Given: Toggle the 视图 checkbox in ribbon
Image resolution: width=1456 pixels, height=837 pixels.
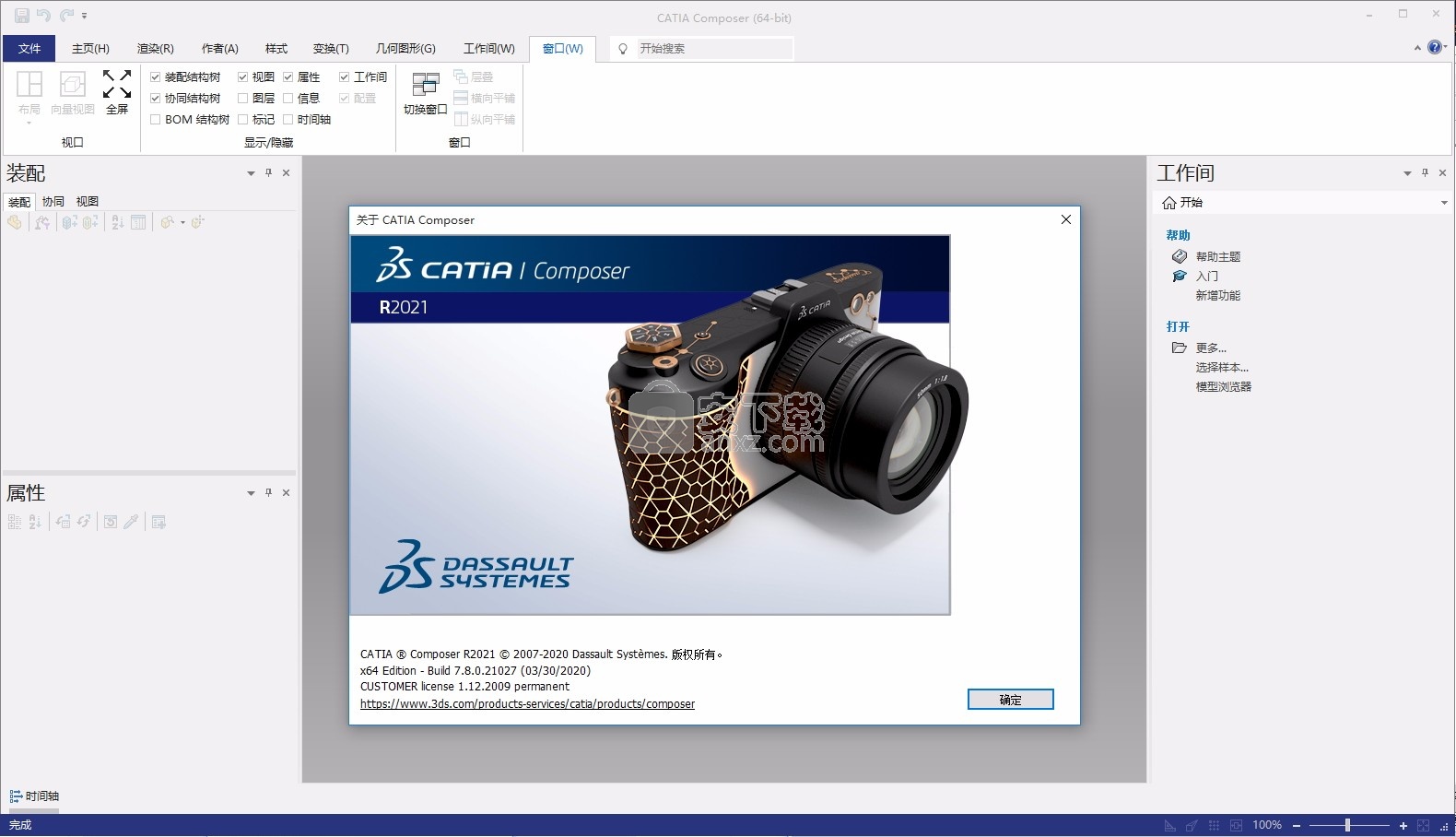Looking at the screenshot, I should pyautogui.click(x=242, y=77).
